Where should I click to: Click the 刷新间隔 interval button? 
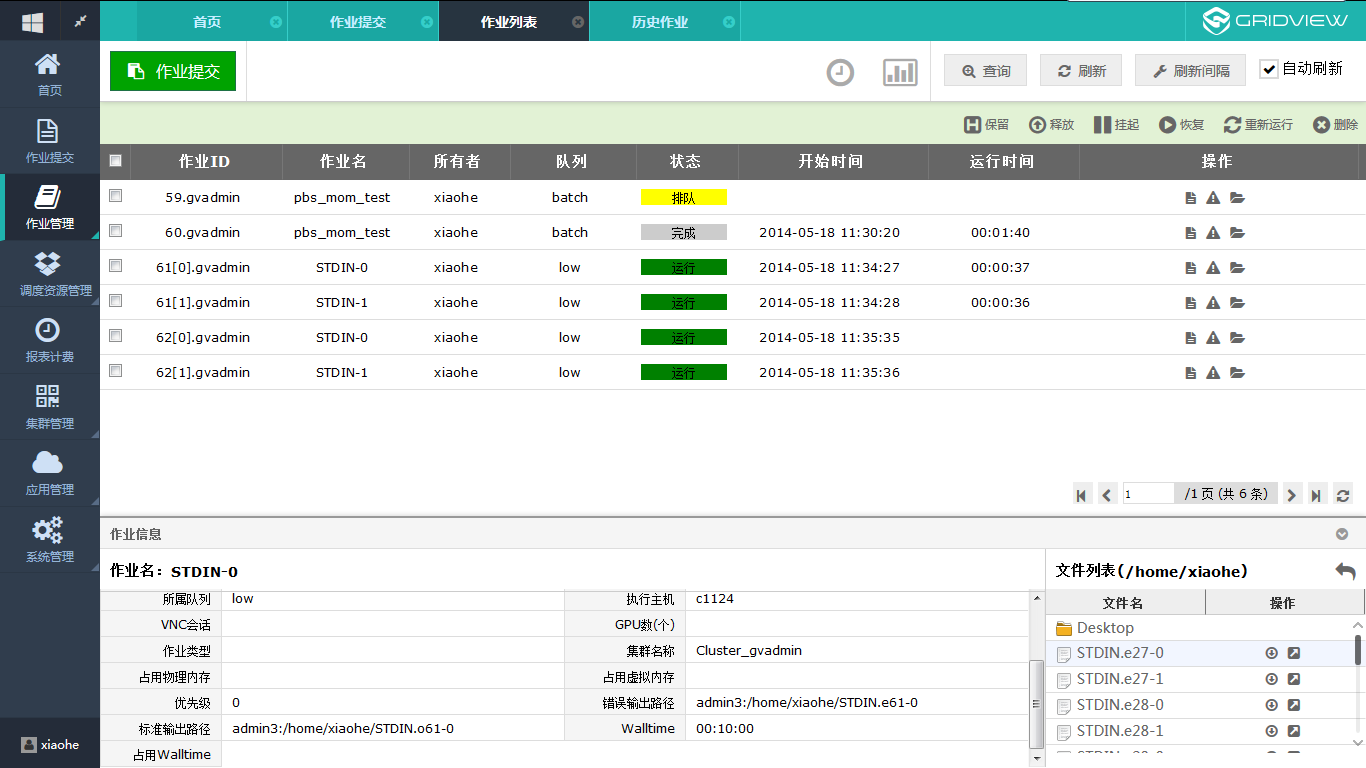1190,71
